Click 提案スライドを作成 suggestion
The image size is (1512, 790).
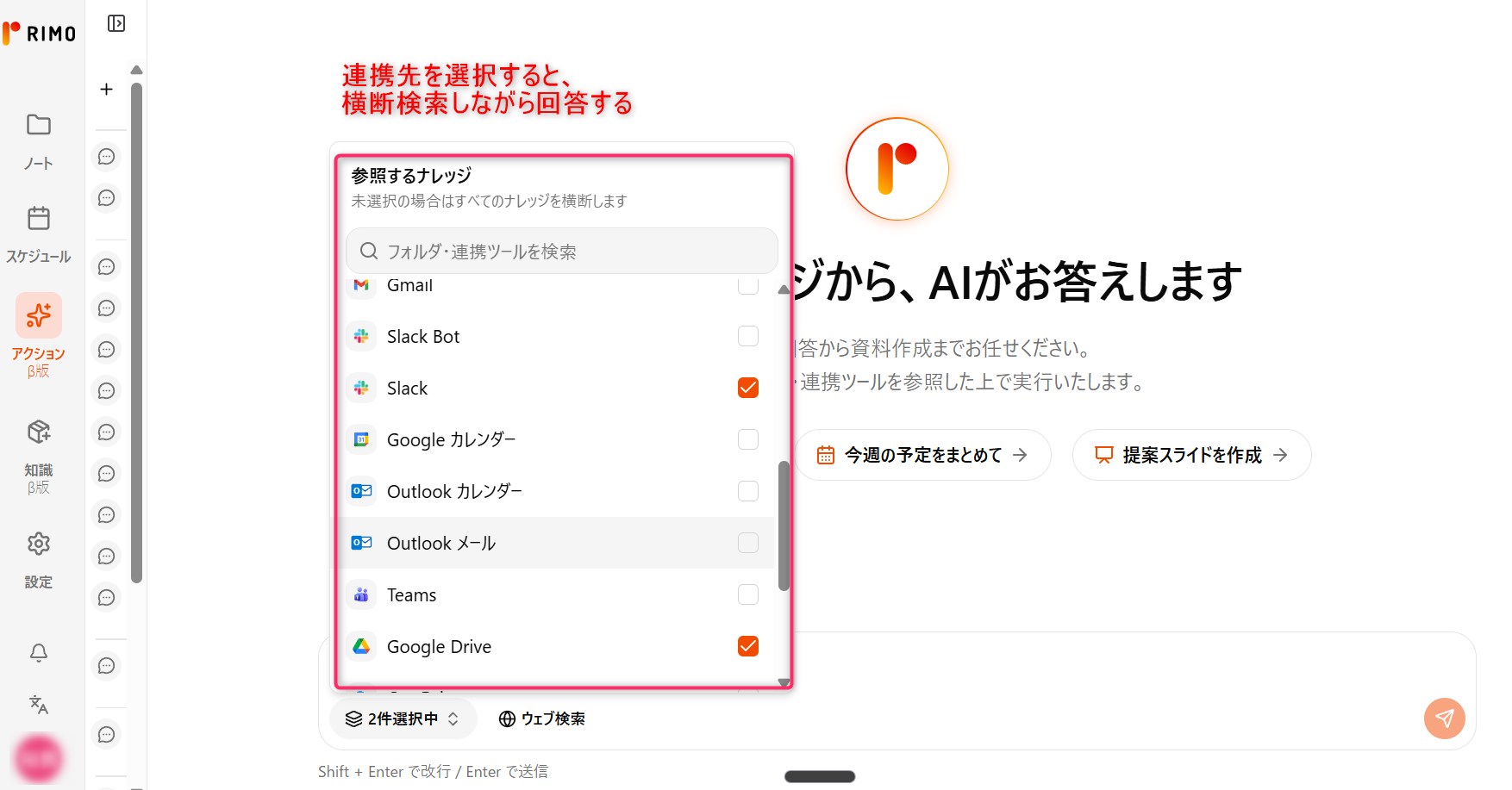[1191, 455]
